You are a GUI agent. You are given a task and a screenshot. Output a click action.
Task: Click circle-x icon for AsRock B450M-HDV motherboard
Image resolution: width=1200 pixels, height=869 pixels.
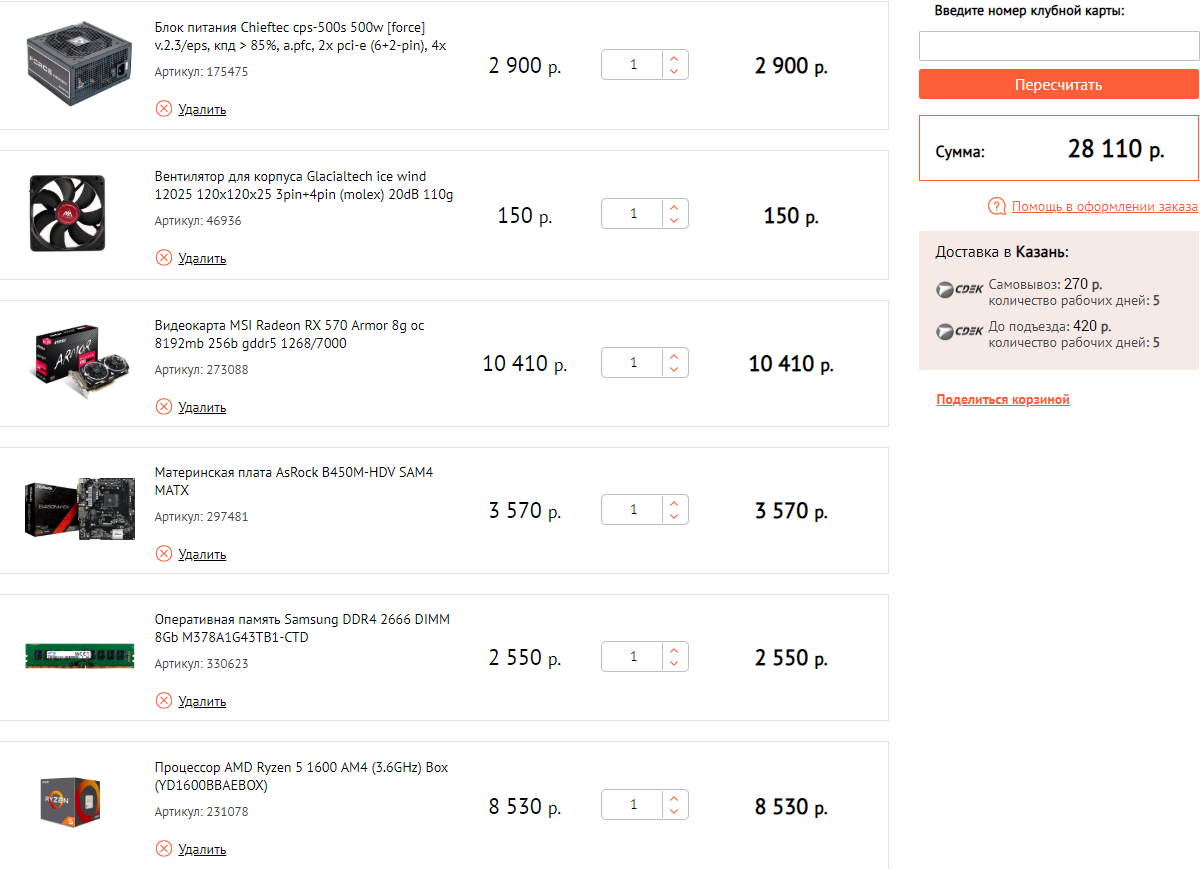pos(164,554)
